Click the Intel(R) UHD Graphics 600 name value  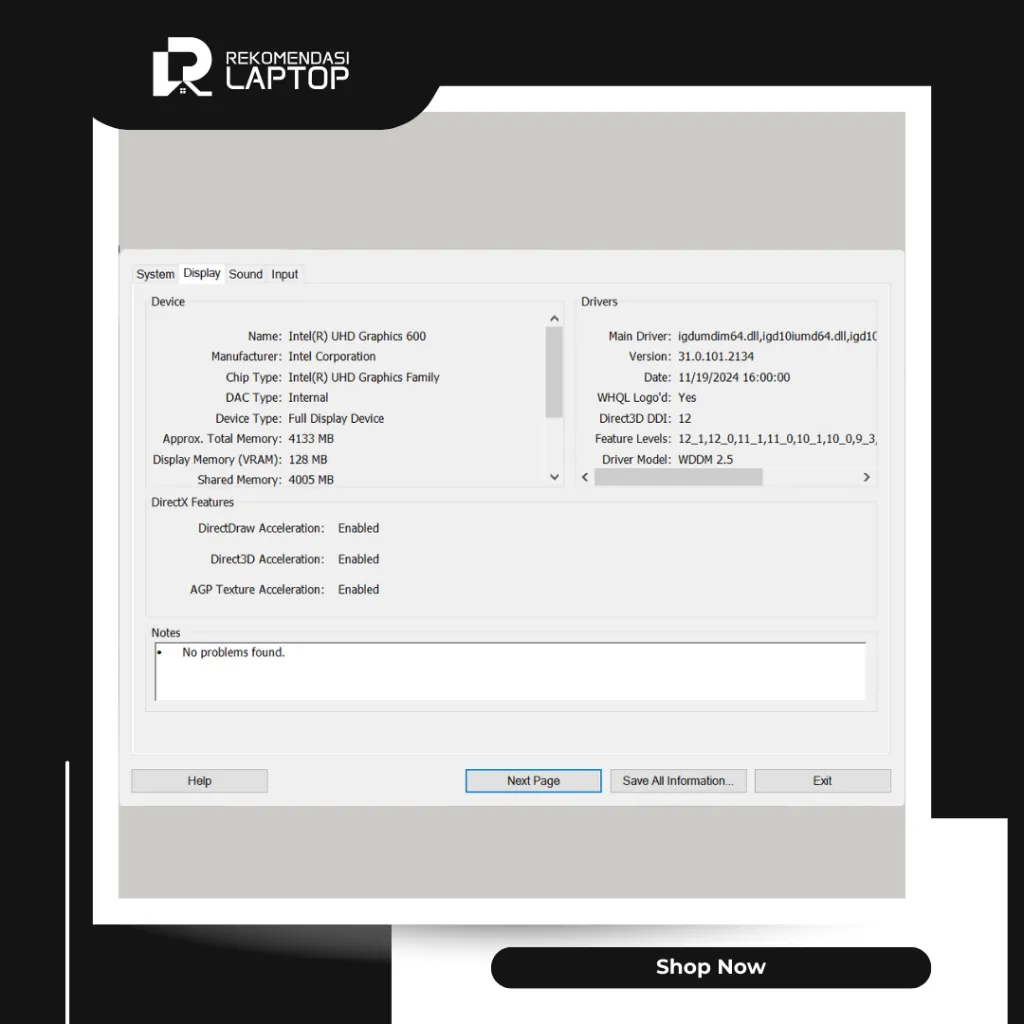coord(356,336)
